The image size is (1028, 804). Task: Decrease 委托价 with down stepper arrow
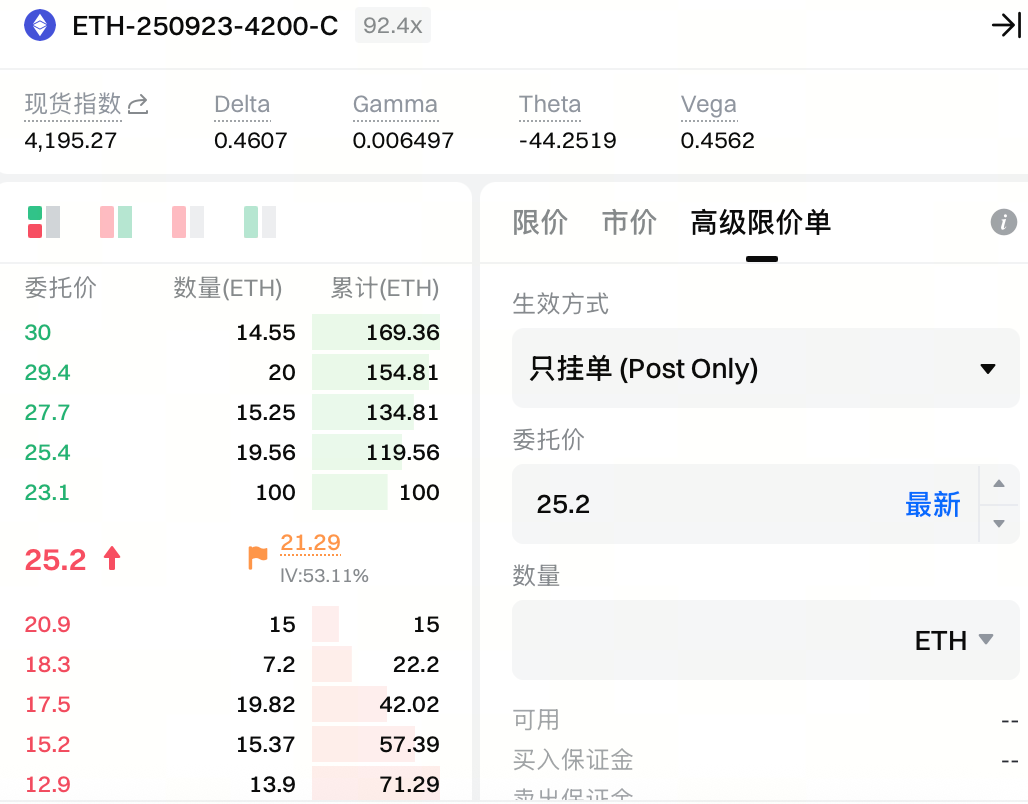[998, 523]
